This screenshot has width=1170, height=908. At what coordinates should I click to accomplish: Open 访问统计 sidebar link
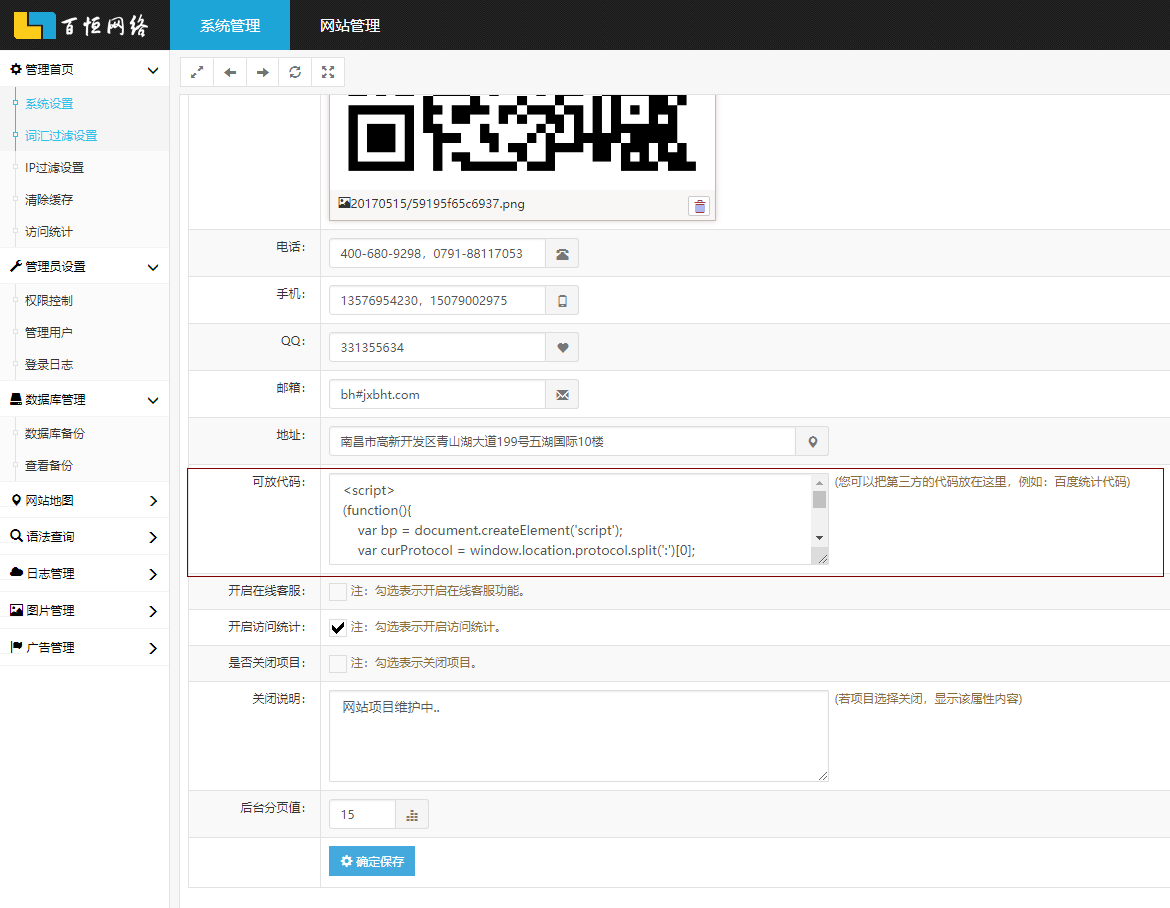tap(49, 232)
